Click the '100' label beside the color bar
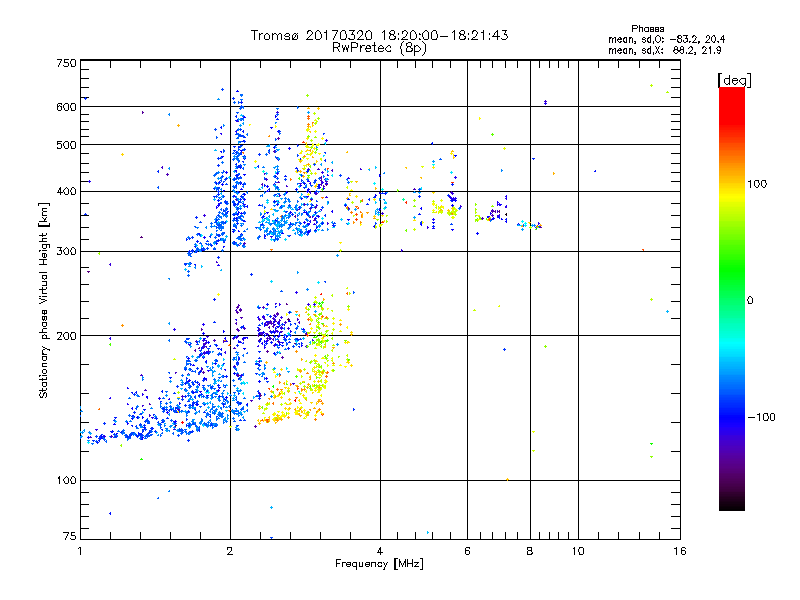The image size is (800, 600). coord(757,184)
